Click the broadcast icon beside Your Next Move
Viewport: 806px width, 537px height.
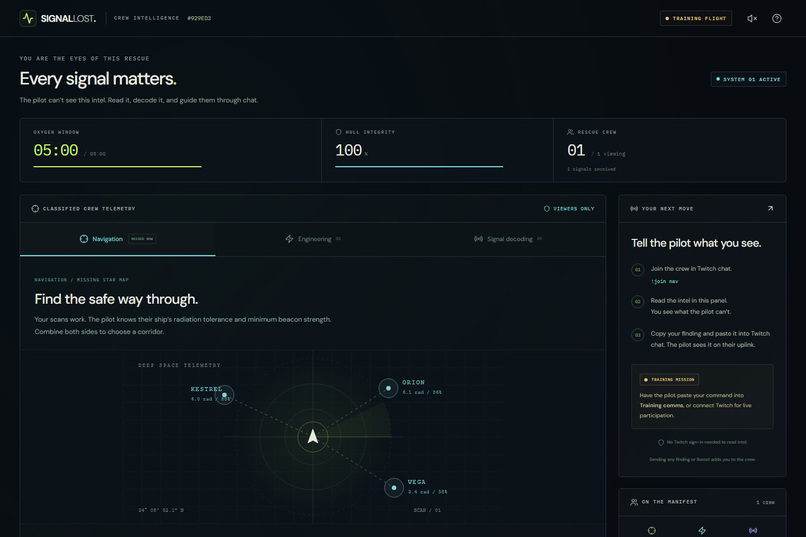pyautogui.click(x=634, y=209)
